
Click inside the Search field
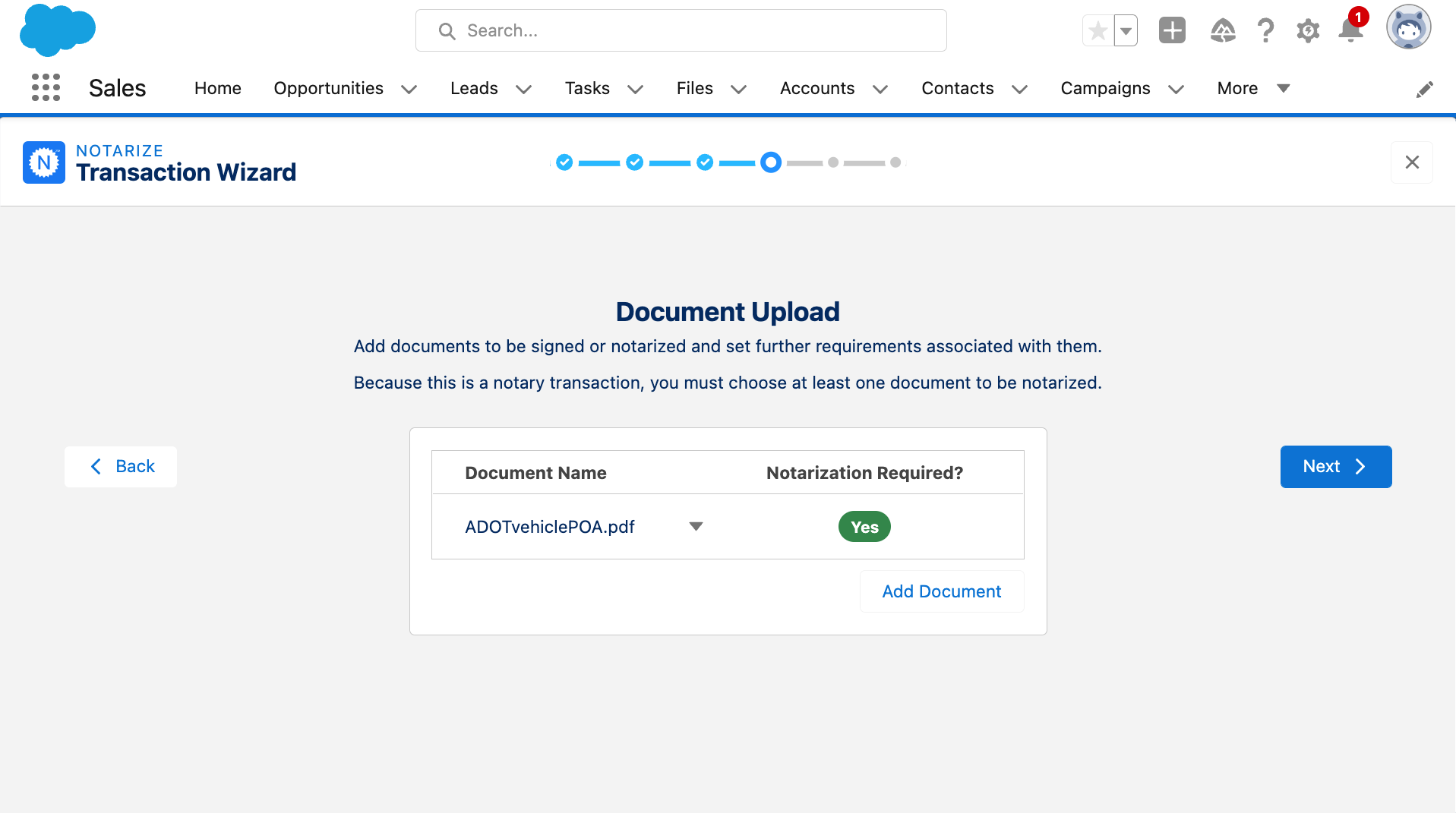point(681,30)
